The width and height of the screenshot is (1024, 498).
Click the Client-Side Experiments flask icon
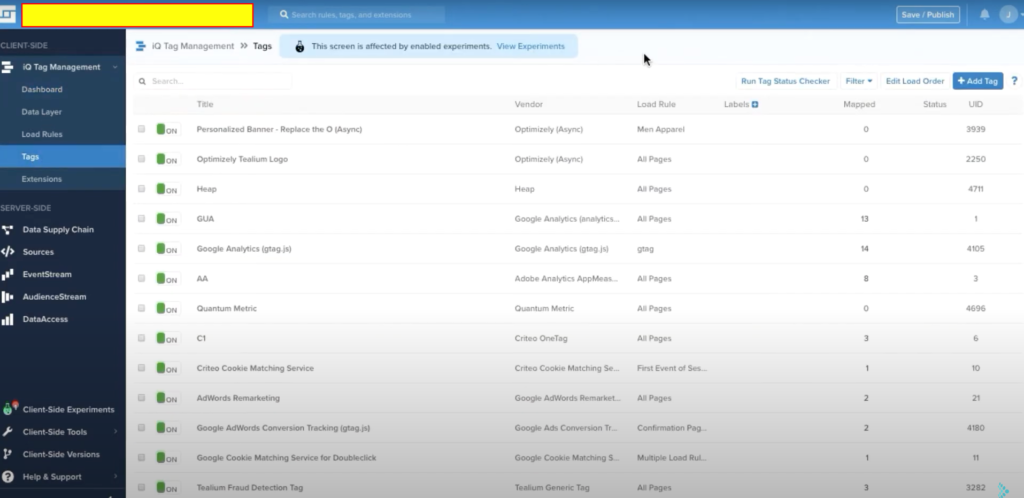pos(8,409)
